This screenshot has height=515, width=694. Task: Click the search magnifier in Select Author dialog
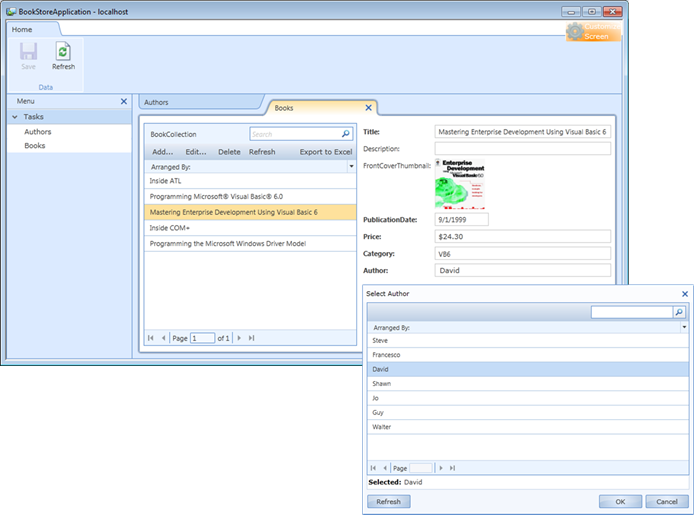click(679, 313)
